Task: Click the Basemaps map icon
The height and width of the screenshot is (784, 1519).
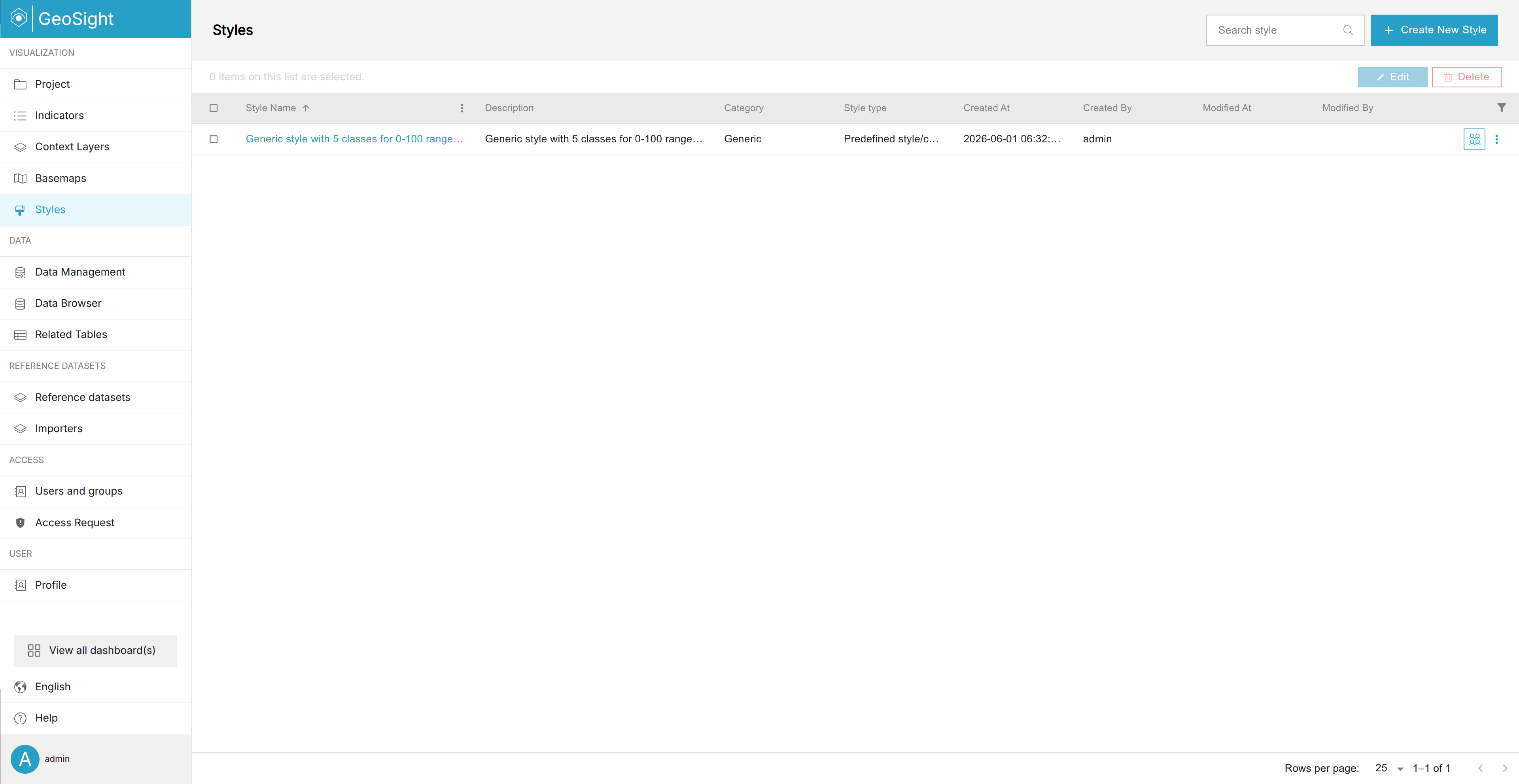Action: (x=20, y=178)
